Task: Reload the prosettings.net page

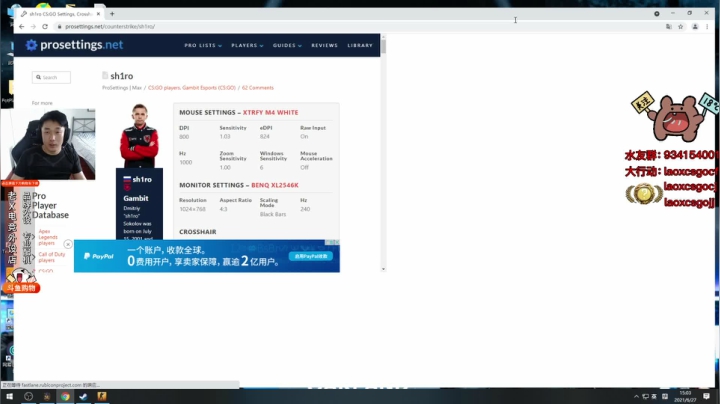Action: [x=45, y=27]
